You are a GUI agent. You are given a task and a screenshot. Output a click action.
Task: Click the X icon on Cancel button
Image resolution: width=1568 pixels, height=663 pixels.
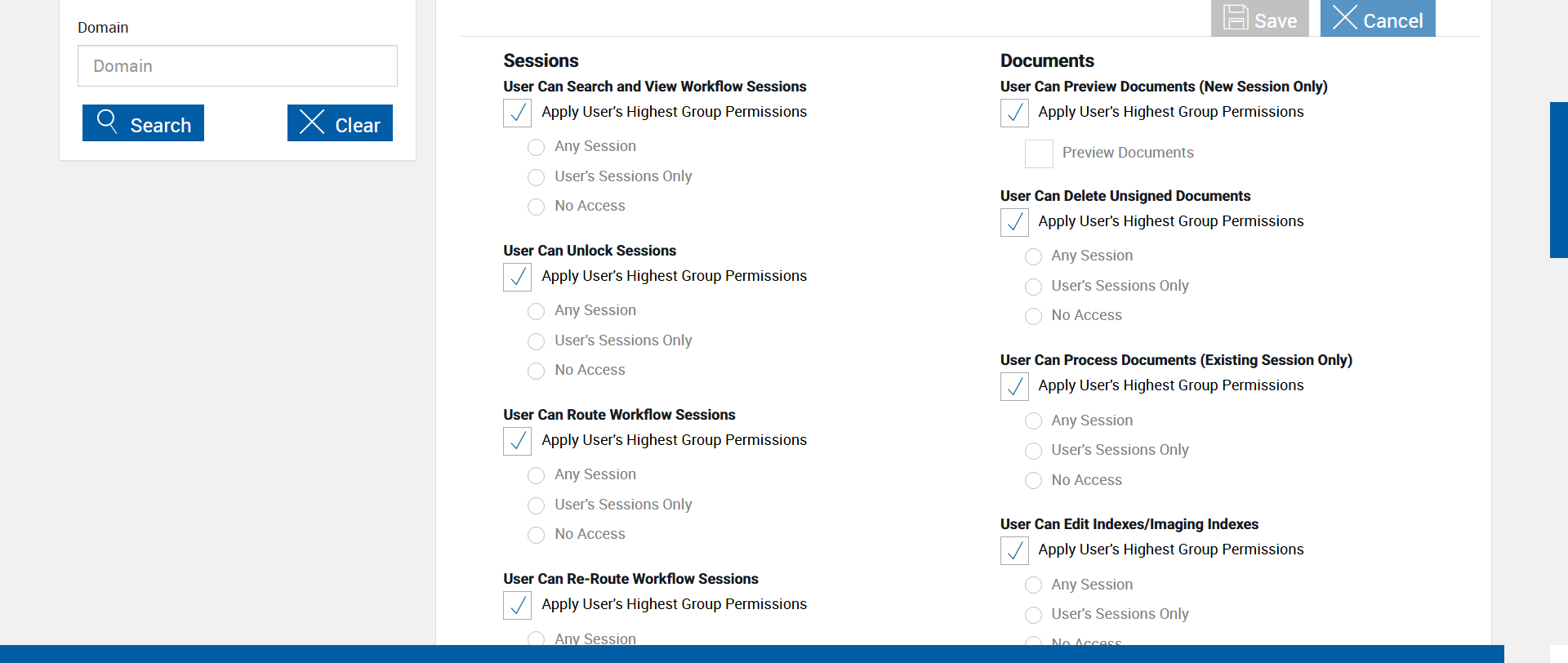[1344, 17]
